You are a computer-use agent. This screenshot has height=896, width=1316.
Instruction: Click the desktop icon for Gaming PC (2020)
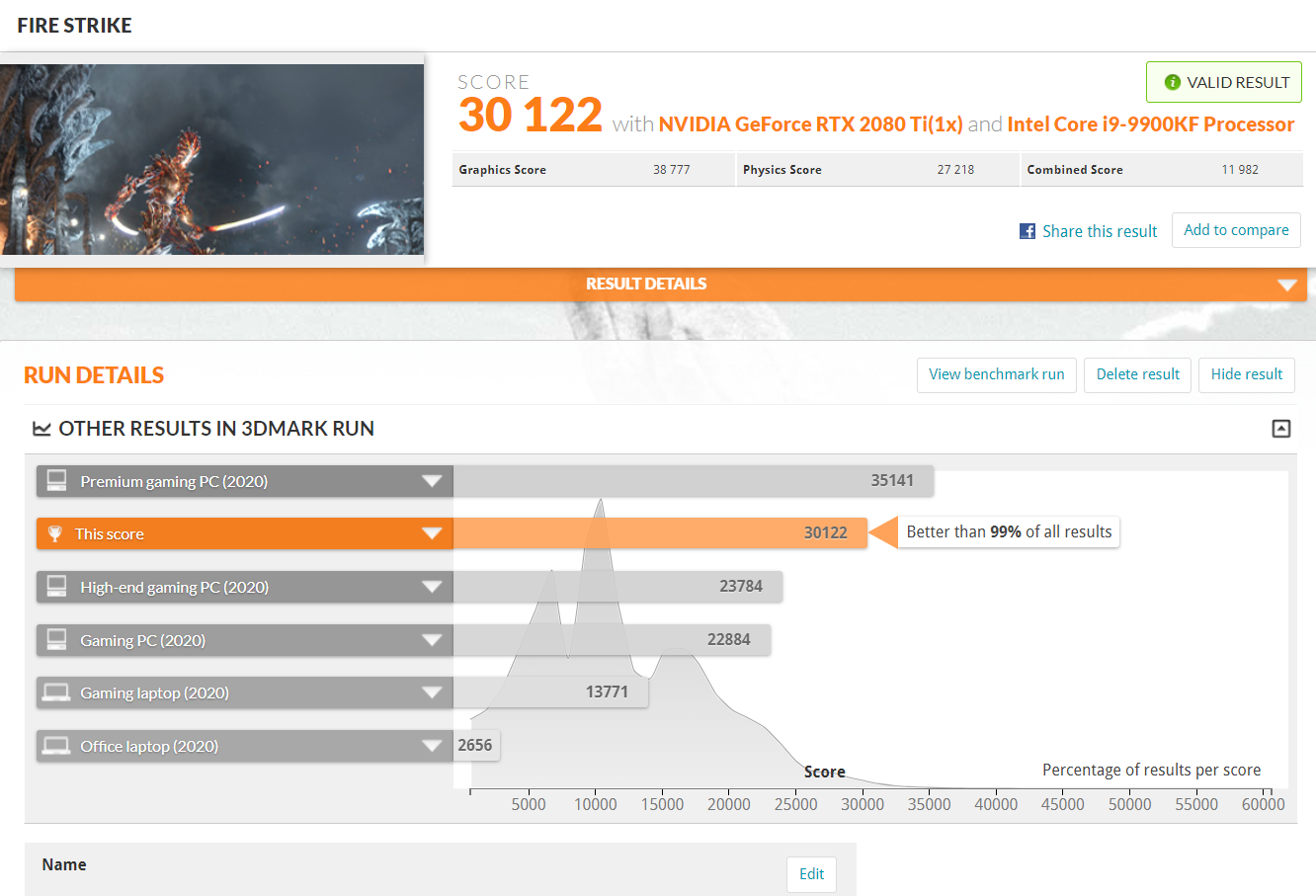[x=56, y=639]
